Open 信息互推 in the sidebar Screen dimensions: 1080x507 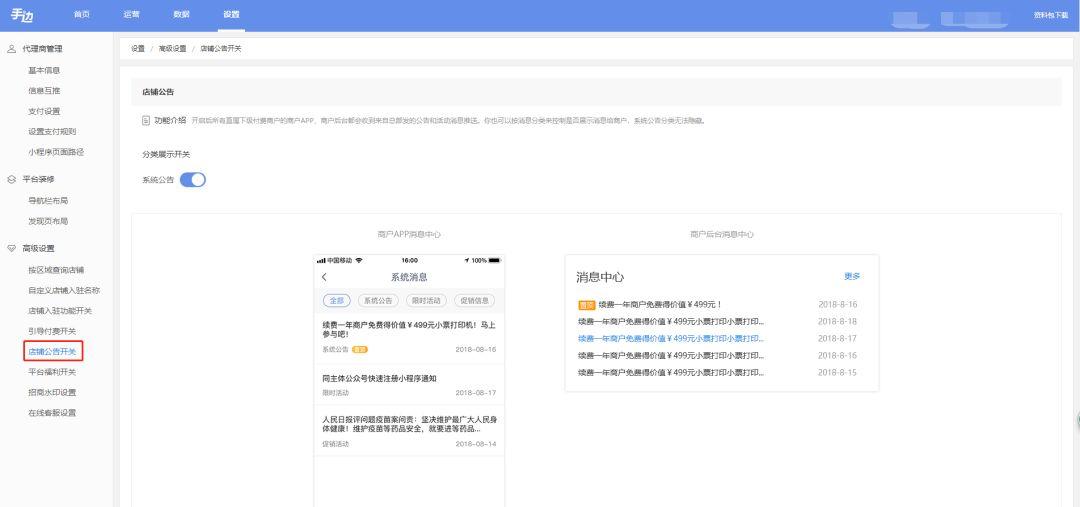pyautogui.click(x=44, y=90)
